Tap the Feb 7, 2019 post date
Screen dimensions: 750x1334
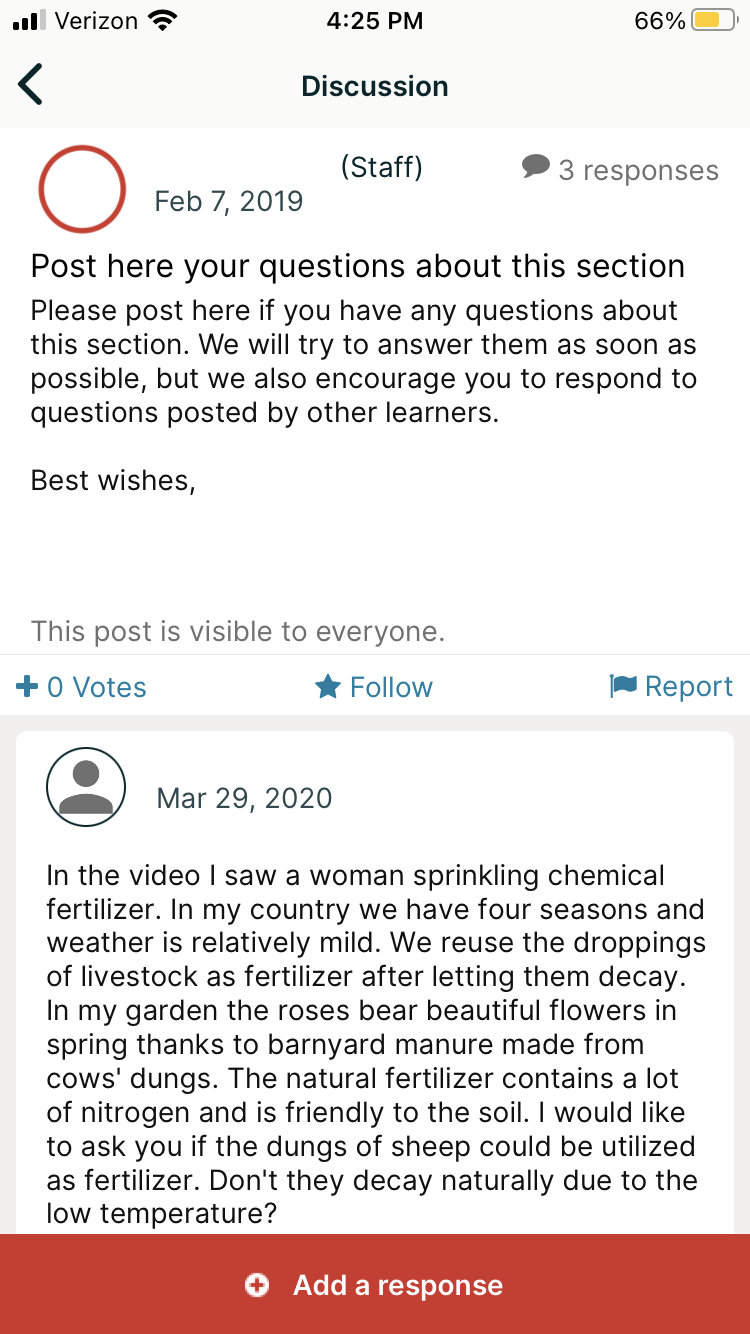[228, 201]
